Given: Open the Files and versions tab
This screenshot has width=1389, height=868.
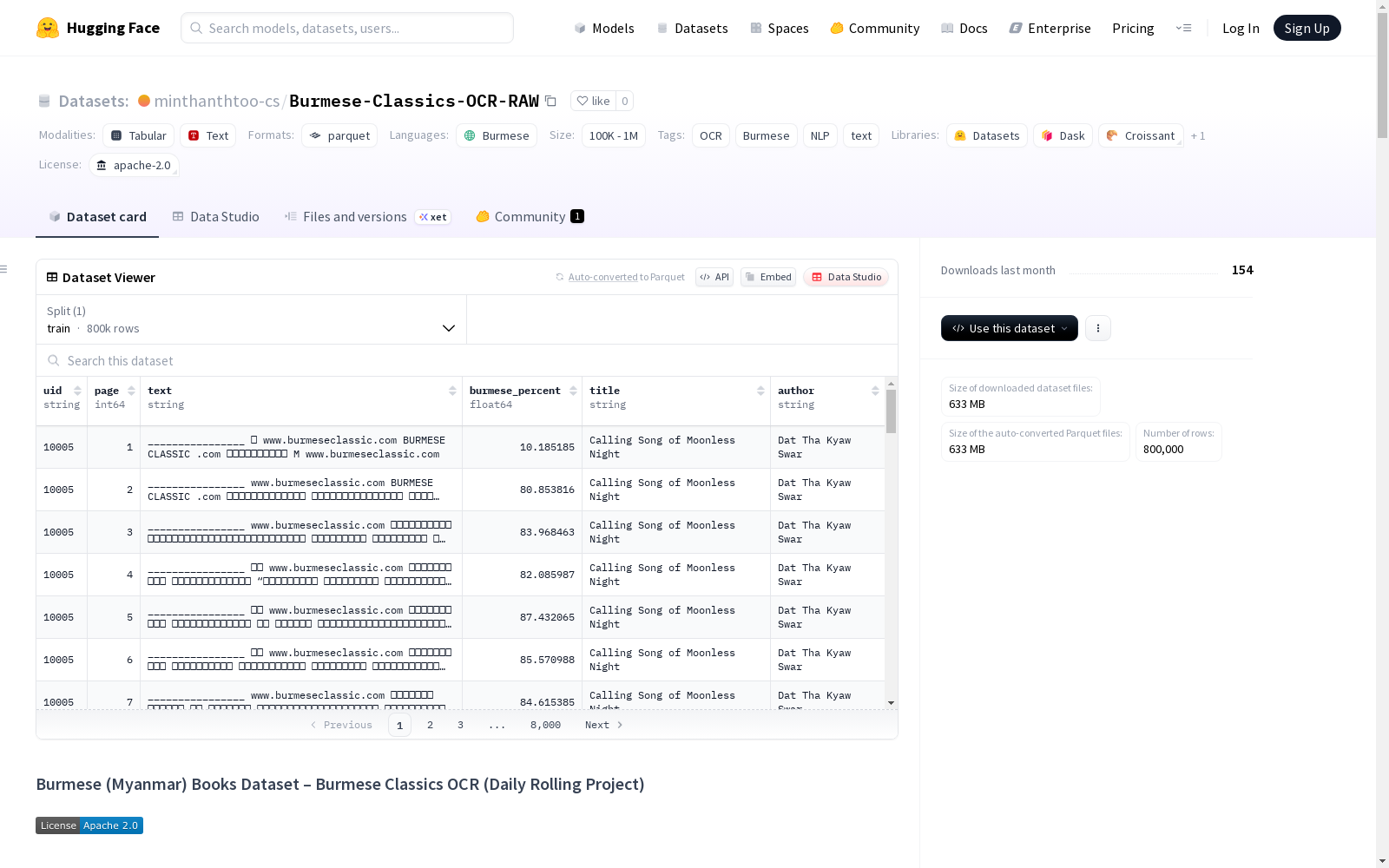Looking at the screenshot, I should pos(367,217).
